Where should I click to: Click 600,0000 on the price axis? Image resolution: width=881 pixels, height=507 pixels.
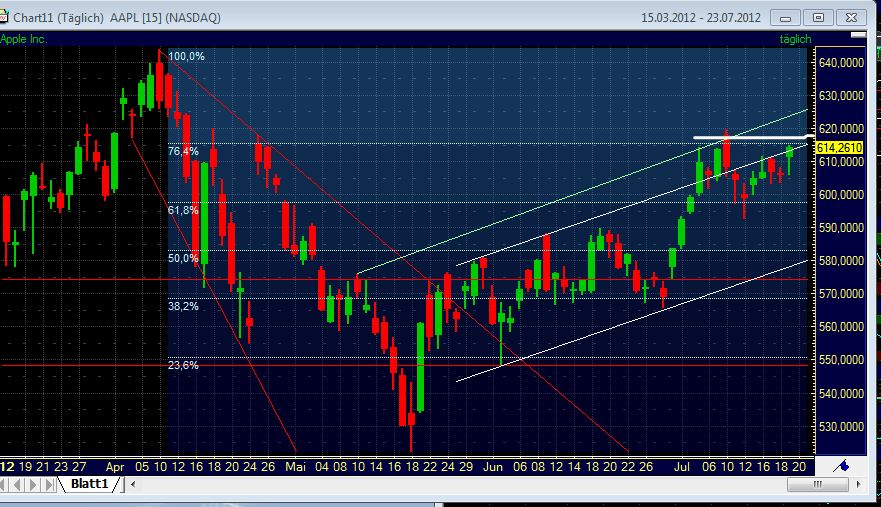coord(842,194)
